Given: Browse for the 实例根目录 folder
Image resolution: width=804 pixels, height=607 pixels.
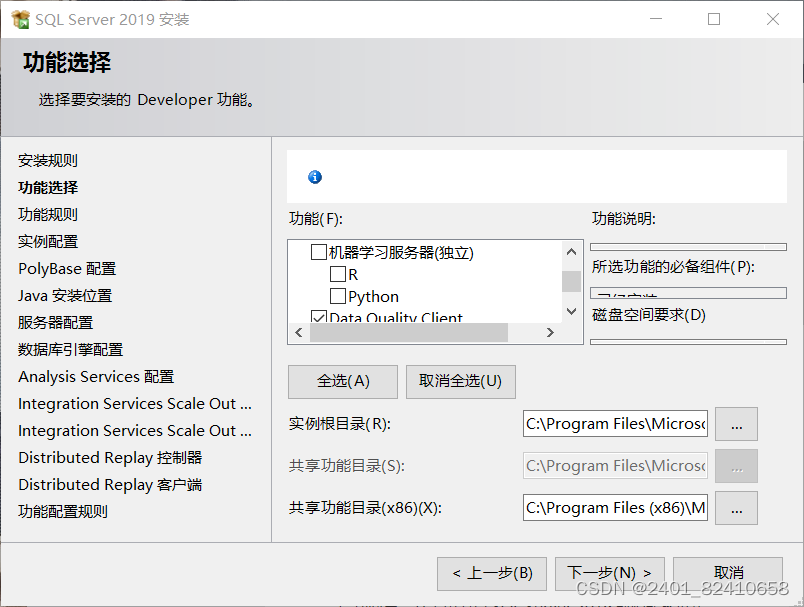Looking at the screenshot, I should coord(736,424).
